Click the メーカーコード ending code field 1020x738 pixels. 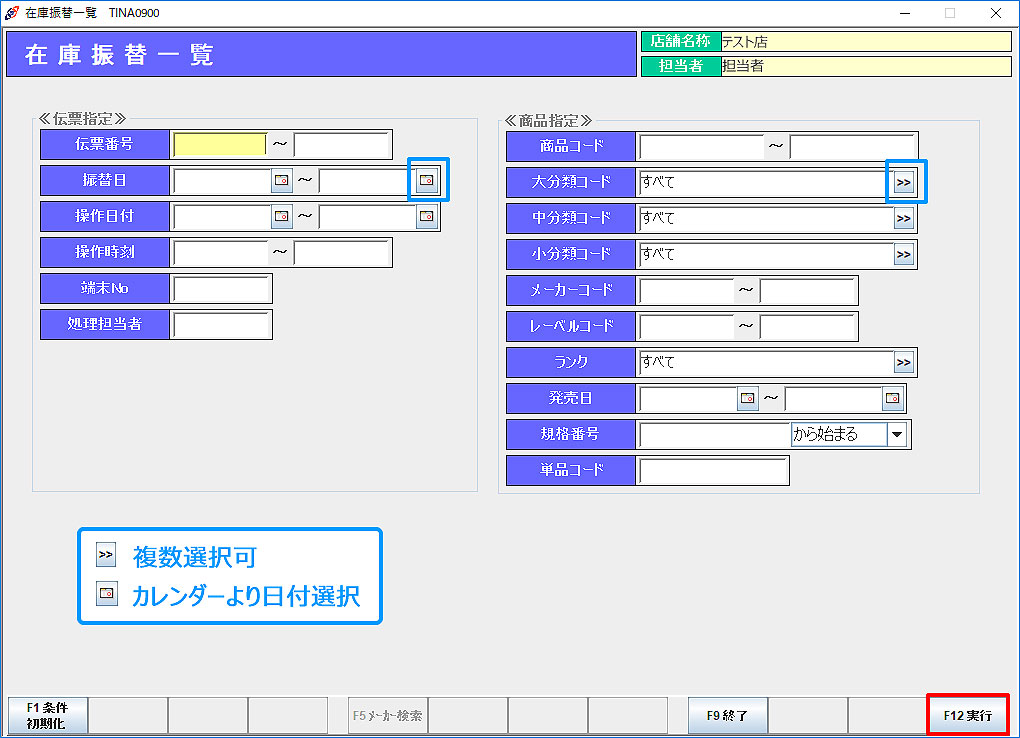coord(807,290)
